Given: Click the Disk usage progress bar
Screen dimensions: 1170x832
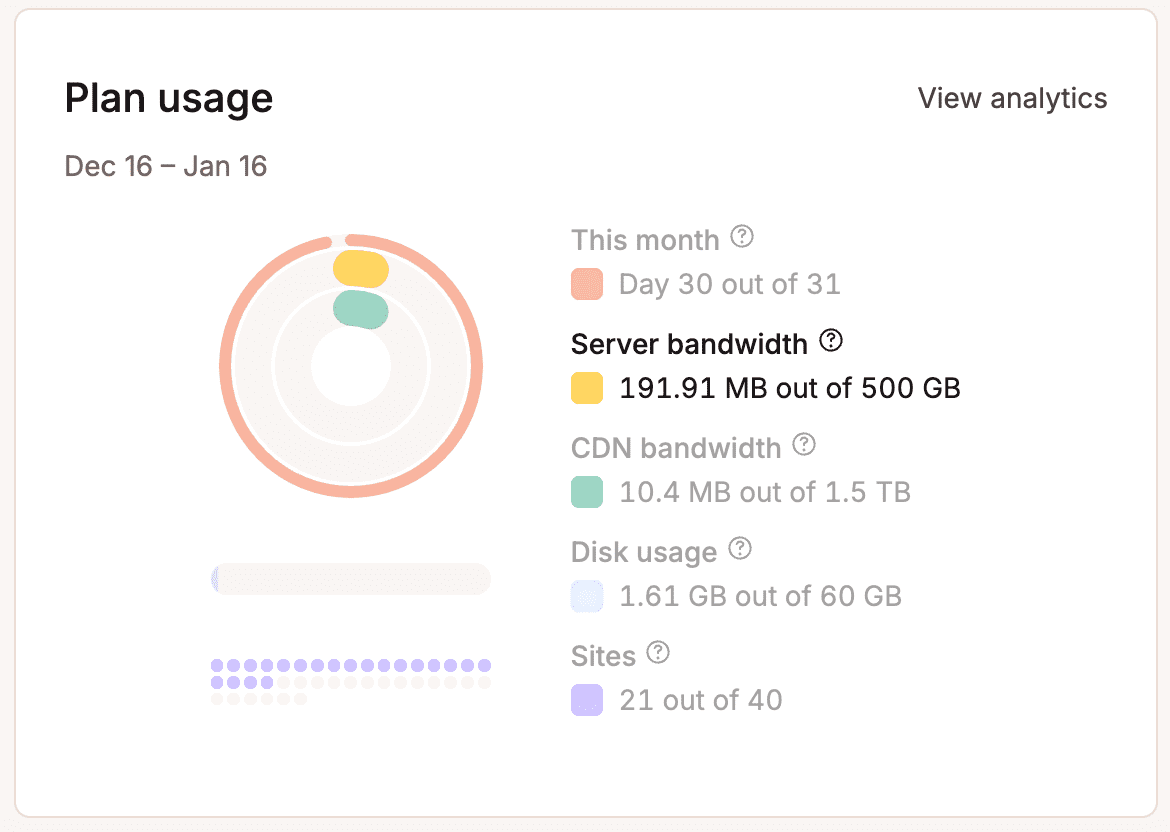Looking at the screenshot, I should (x=350, y=579).
